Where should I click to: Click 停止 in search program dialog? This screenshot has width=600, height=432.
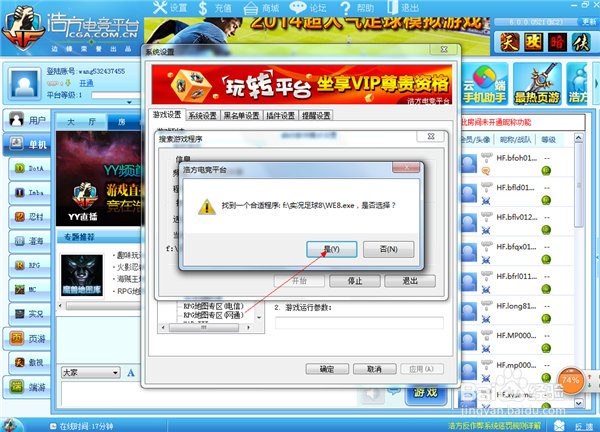355,281
